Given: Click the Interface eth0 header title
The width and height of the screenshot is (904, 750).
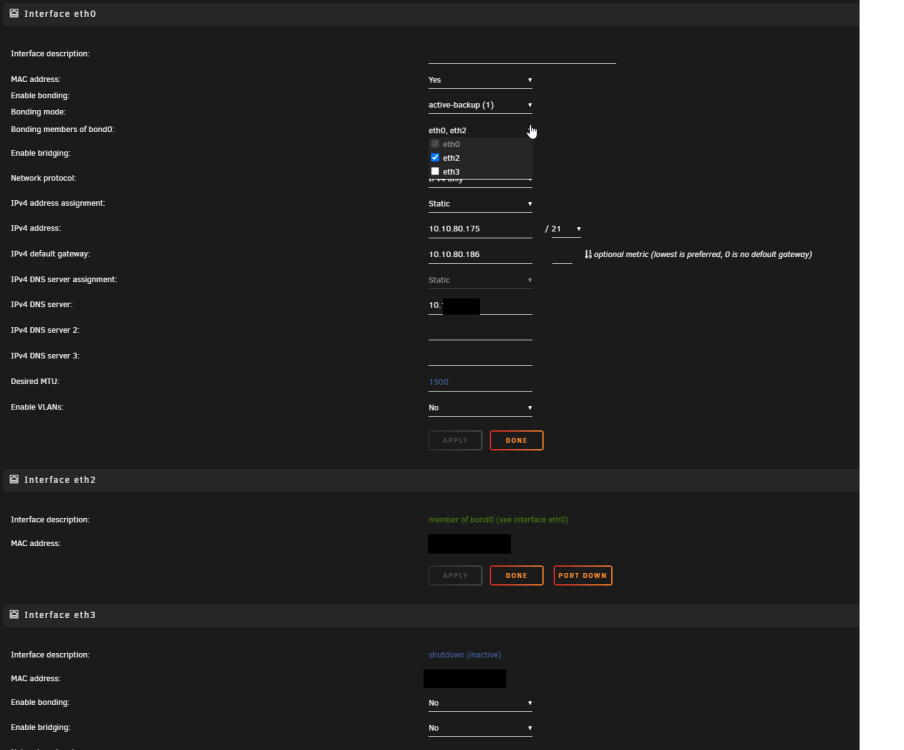Looking at the screenshot, I should [60, 14].
